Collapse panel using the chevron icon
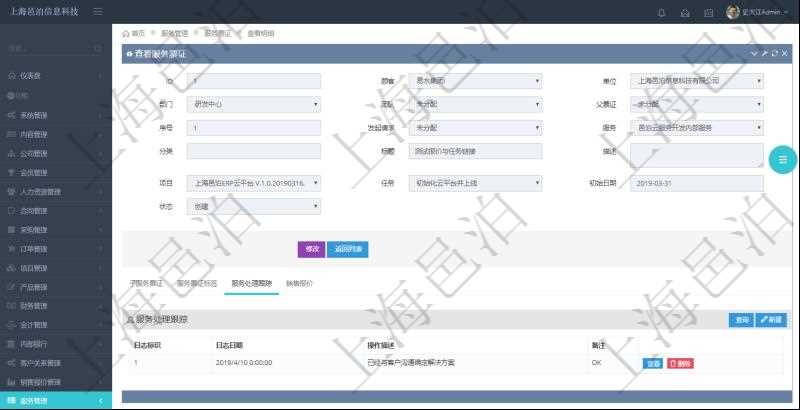The height and width of the screenshot is (410, 800). pos(754,53)
